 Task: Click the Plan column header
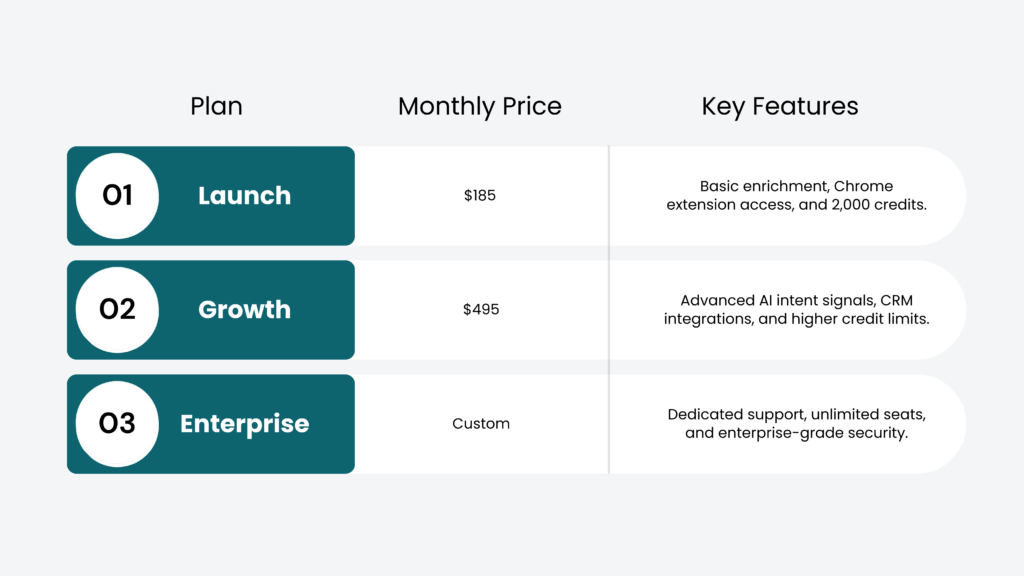pos(216,106)
